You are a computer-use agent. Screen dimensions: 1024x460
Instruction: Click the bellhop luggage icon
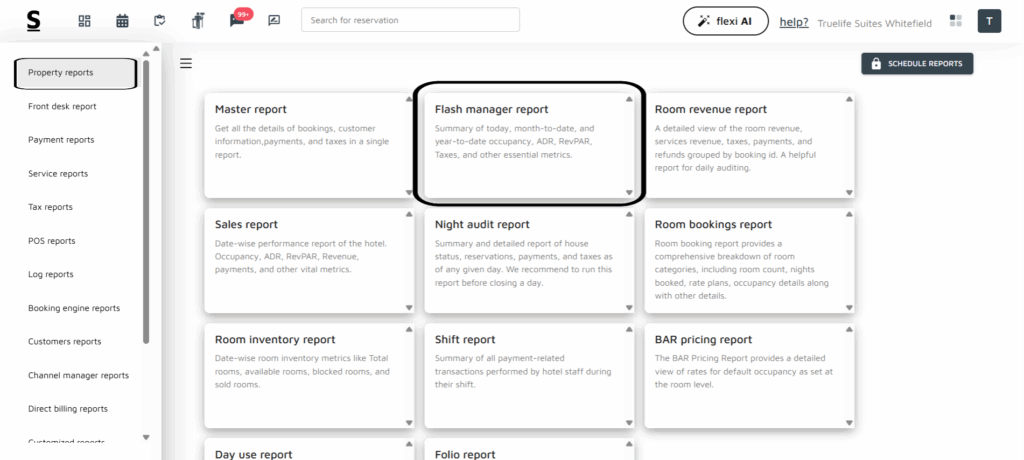197,21
